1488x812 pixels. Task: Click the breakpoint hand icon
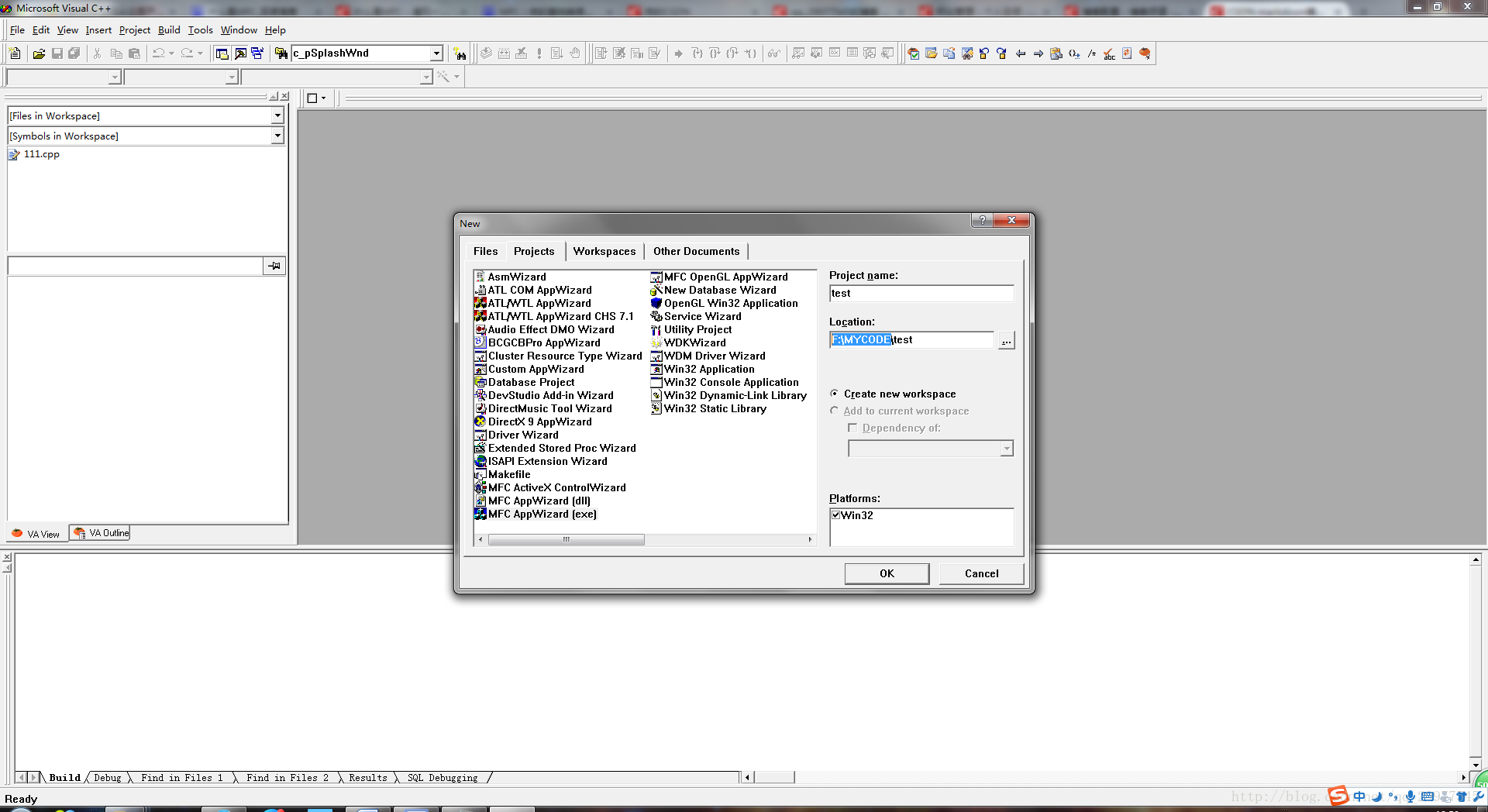pos(575,53)
